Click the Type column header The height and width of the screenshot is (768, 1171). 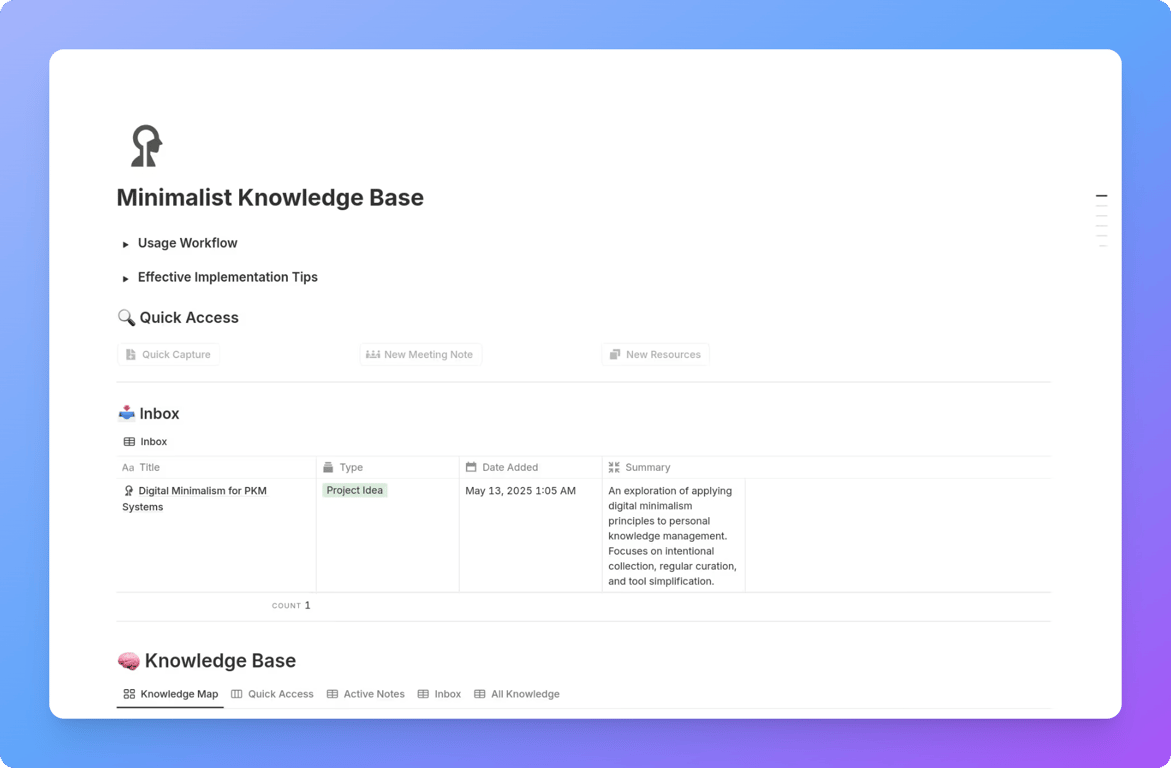coord(388,467)
